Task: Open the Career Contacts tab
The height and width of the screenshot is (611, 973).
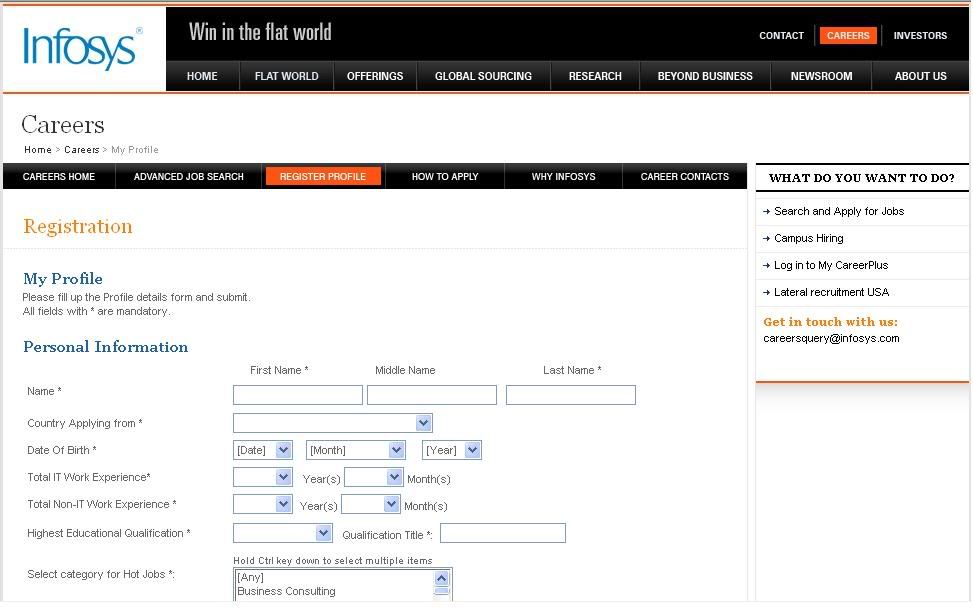Action: coord(684,177)
